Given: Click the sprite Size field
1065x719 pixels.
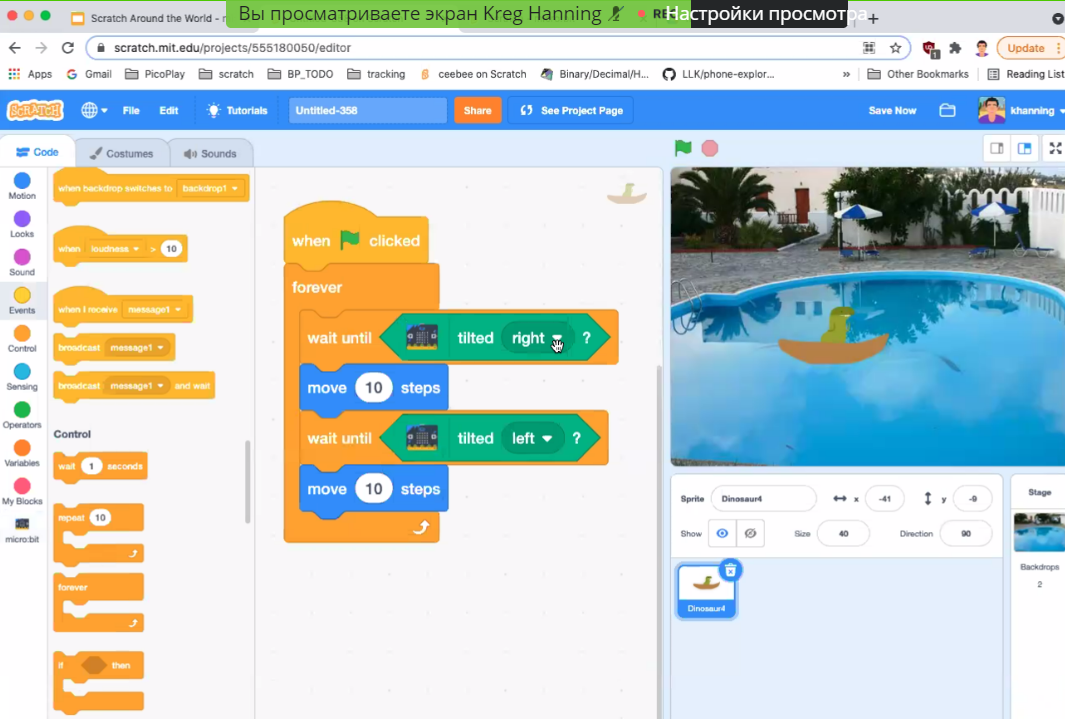Looking at the screenshot, I should click(x=844, y=534).
